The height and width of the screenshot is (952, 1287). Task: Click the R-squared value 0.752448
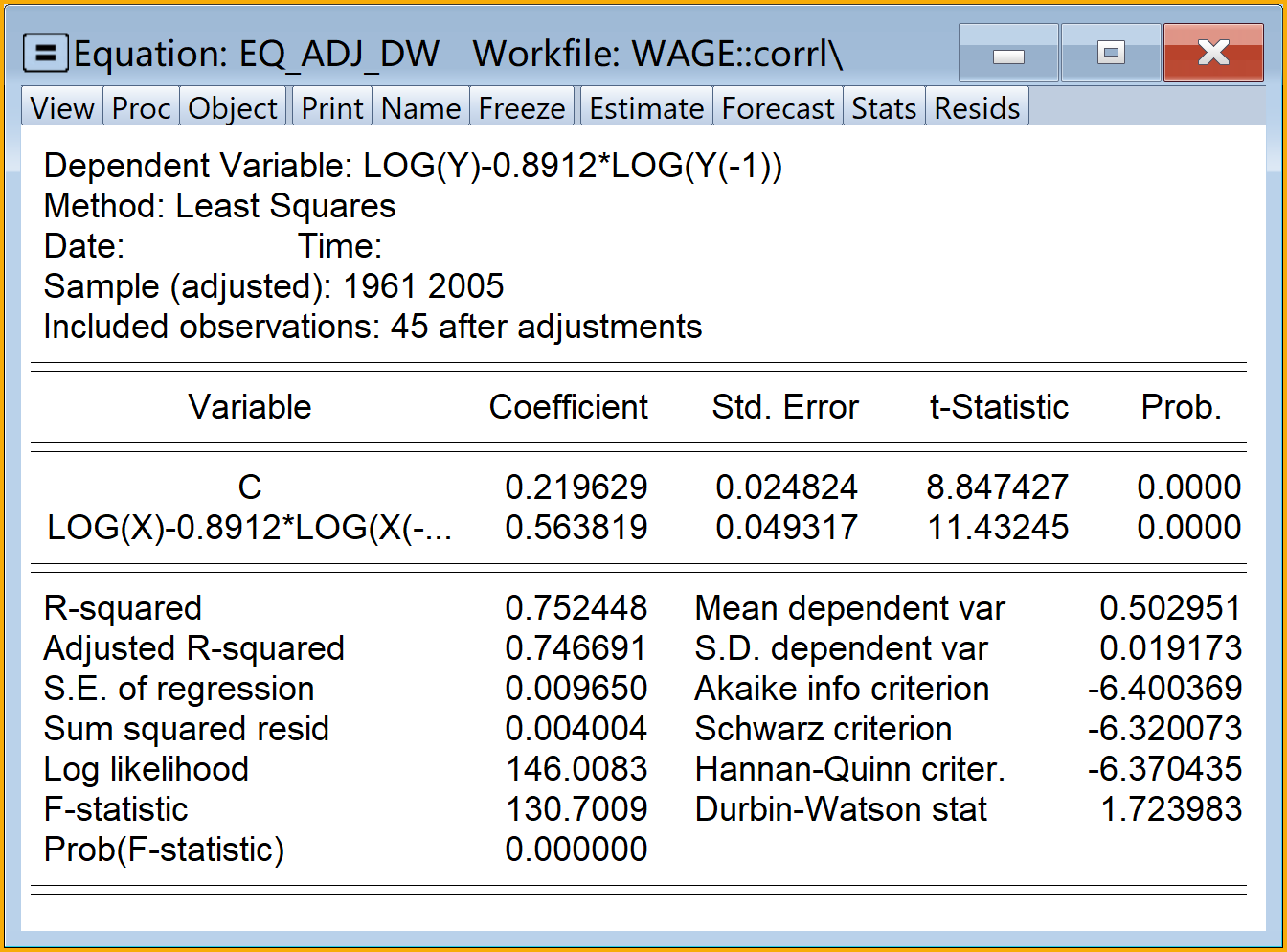click(x=576, y=608)
